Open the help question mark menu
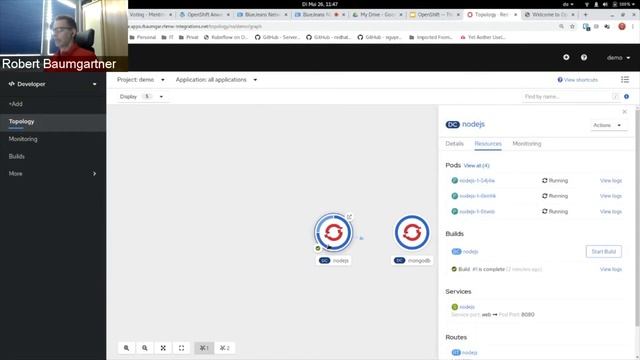Screen dimensions: 640x360 tap(584, 58)
